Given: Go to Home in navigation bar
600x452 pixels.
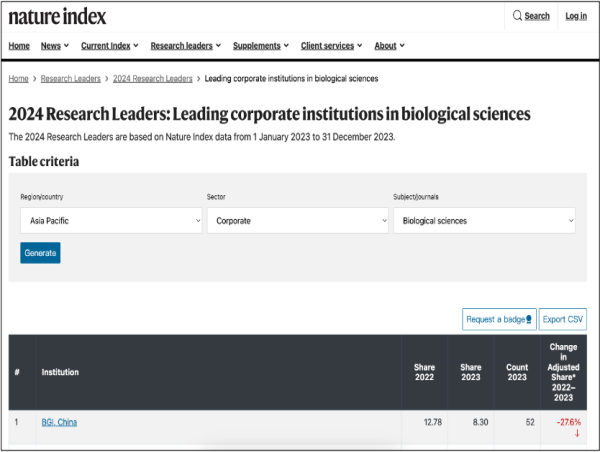Looking at the screenshot, I should point(19,46).
